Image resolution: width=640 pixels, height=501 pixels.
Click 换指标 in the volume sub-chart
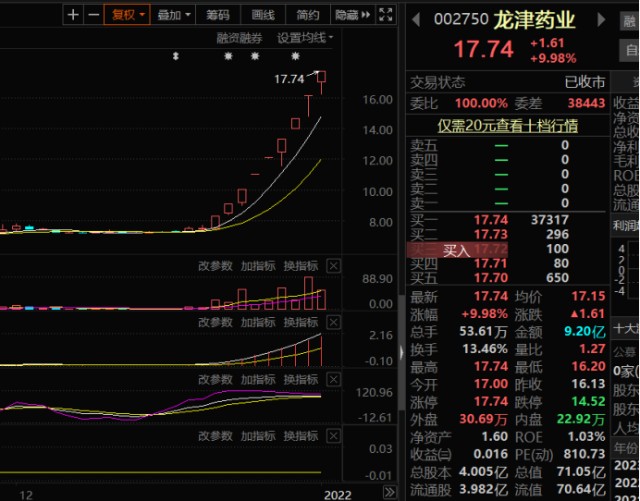click(300, 266)
